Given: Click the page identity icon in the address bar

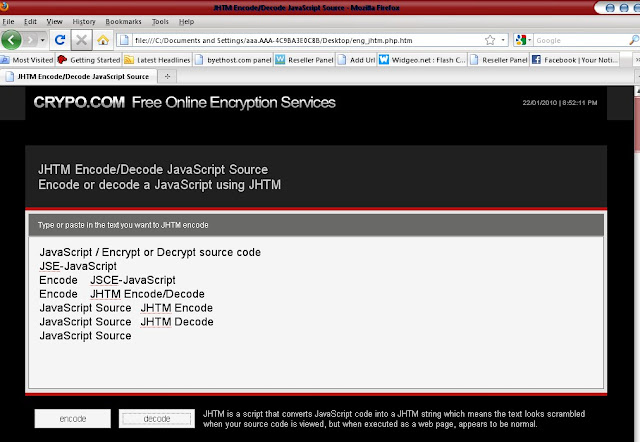Looking at the screenshot, I should pos(124,40).
